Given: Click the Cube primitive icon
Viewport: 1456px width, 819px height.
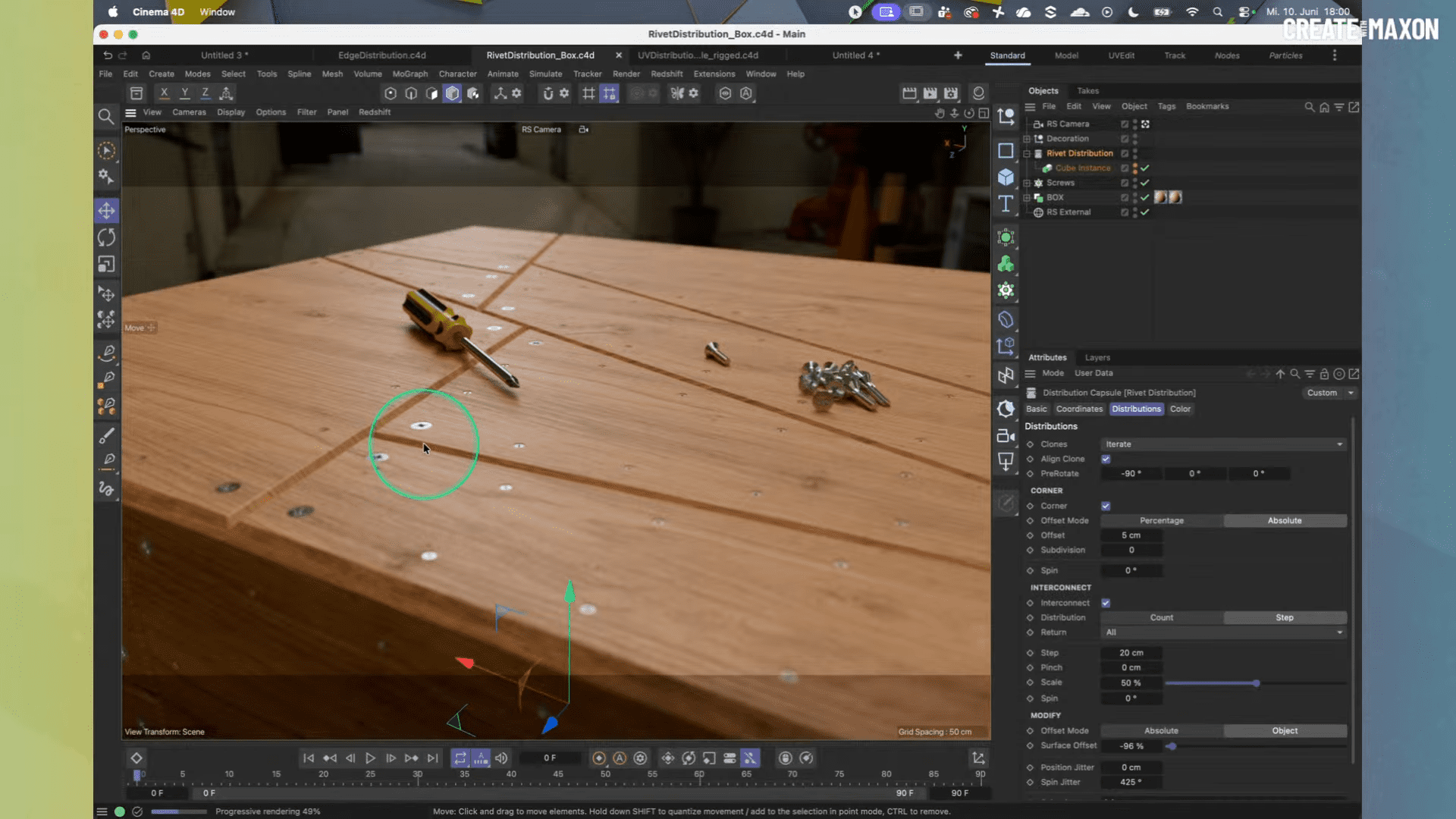Looking at the screenshot, I should coord(1006,177).
